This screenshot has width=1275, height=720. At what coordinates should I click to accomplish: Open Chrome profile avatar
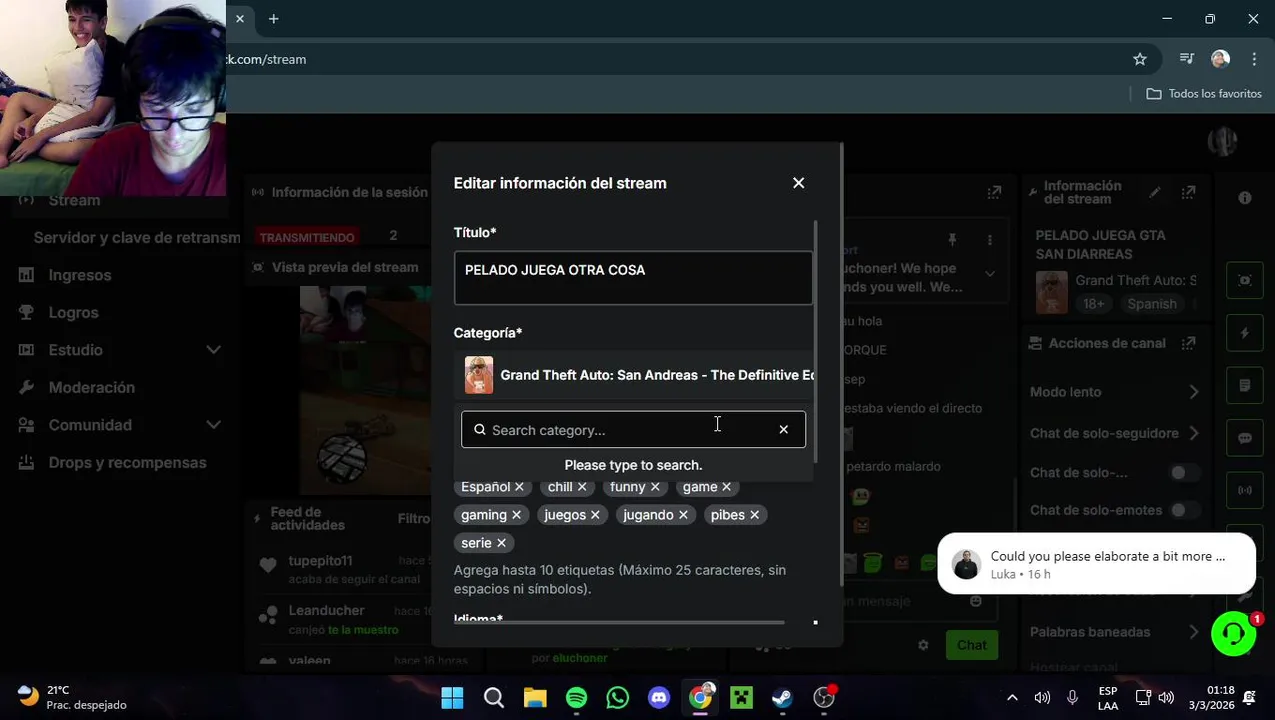pyautogui.click(x=1220, y=59)
